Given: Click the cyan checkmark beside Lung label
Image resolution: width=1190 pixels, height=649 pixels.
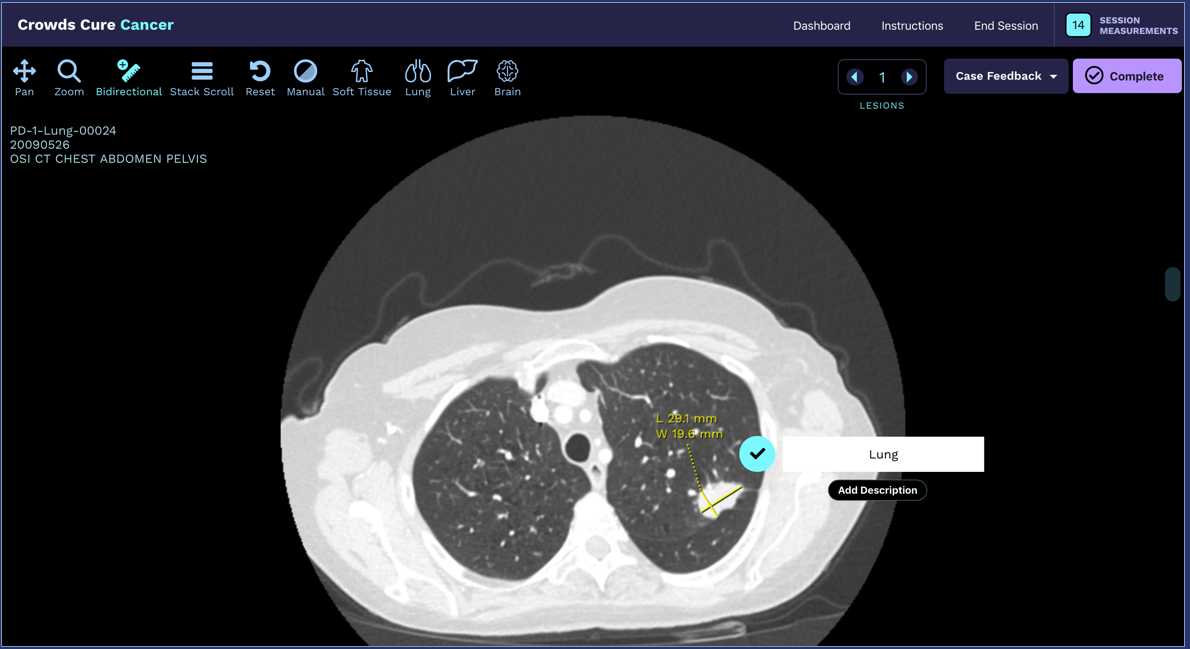Looking at the screenshot, I should (757, 454).
